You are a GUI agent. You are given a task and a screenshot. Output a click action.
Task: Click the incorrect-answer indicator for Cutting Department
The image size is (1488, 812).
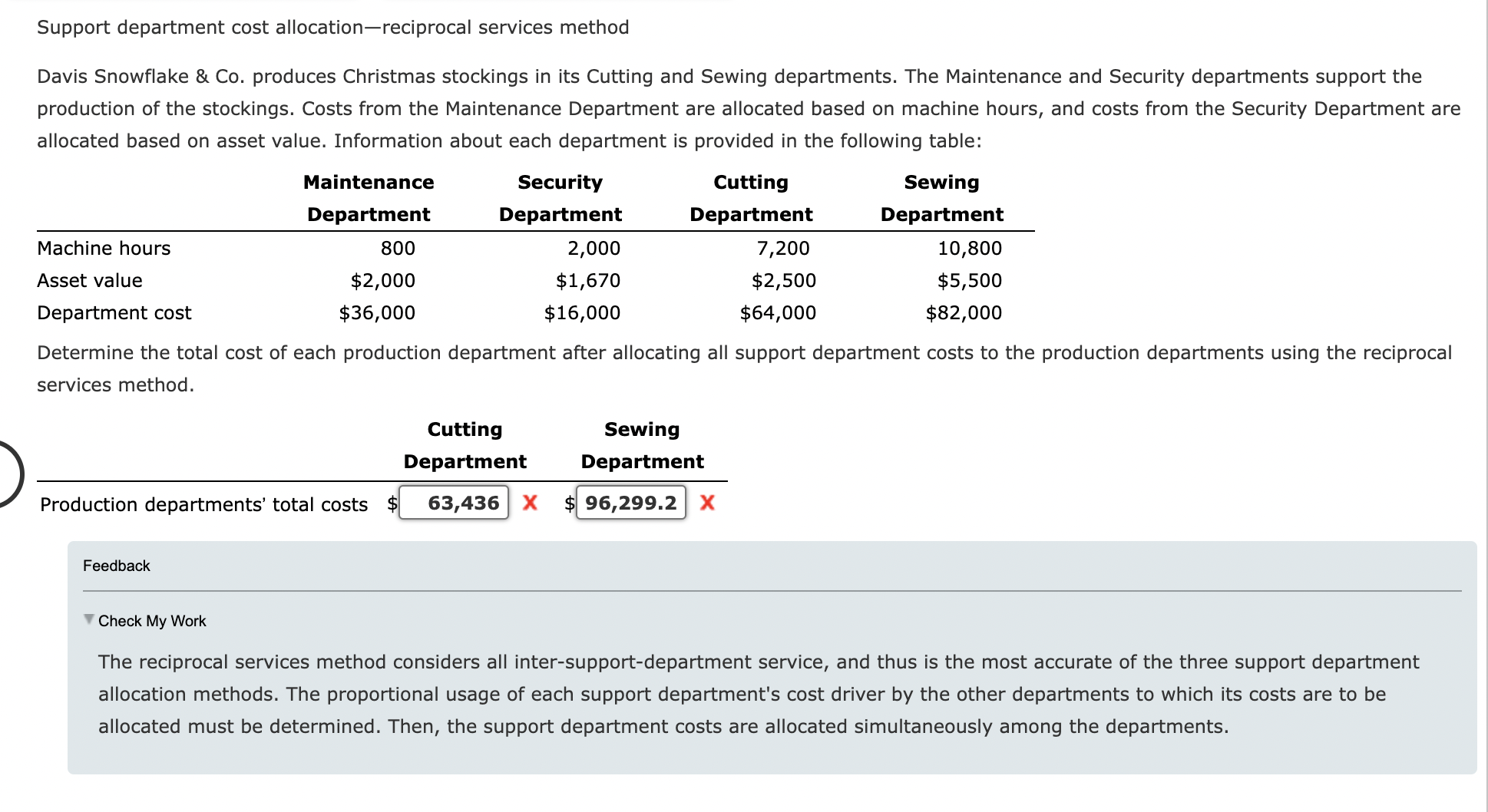coord(530,503)
